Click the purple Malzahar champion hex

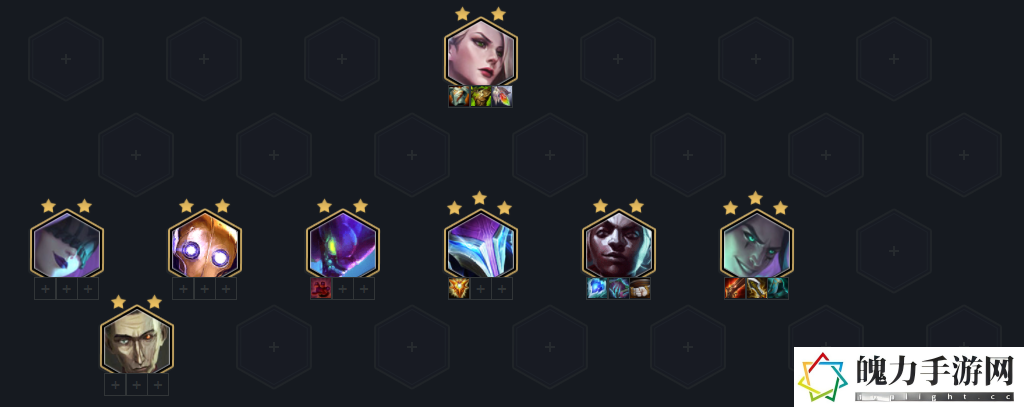[343, 244]
